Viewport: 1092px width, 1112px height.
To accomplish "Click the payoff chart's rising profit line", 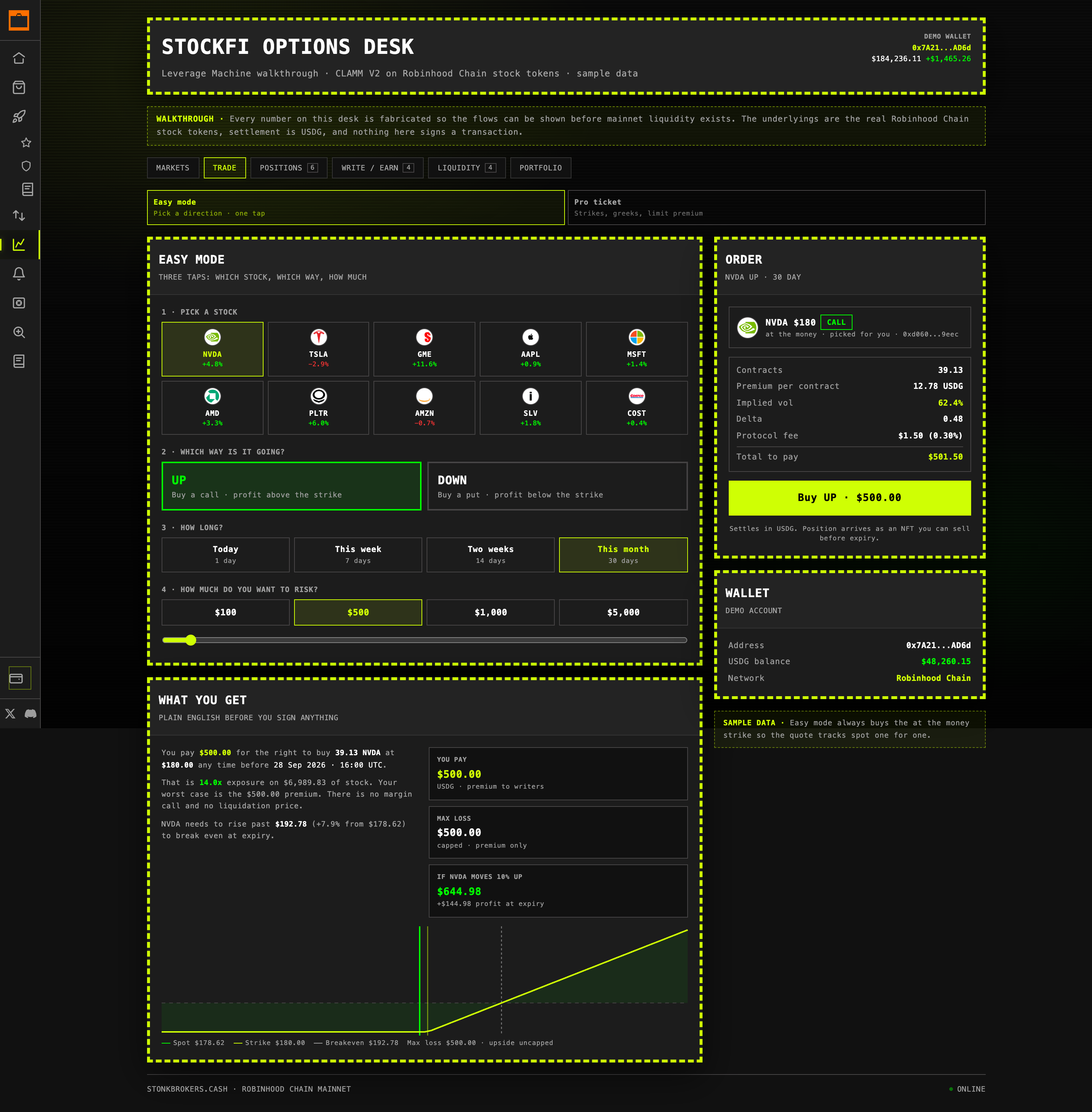I will click(x=558, y=981).
